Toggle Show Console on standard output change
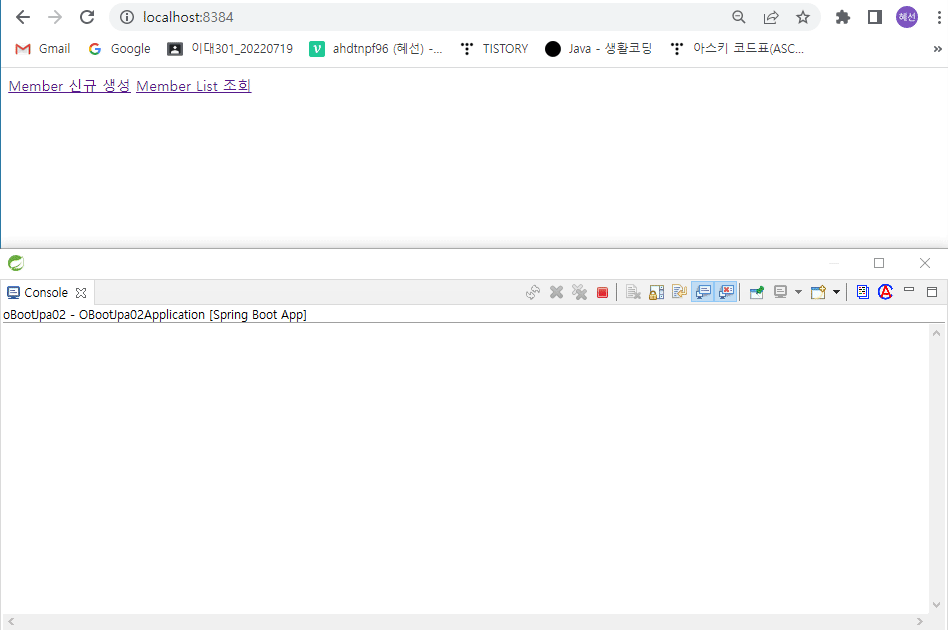The image size is (948, 630). [703, 293]
